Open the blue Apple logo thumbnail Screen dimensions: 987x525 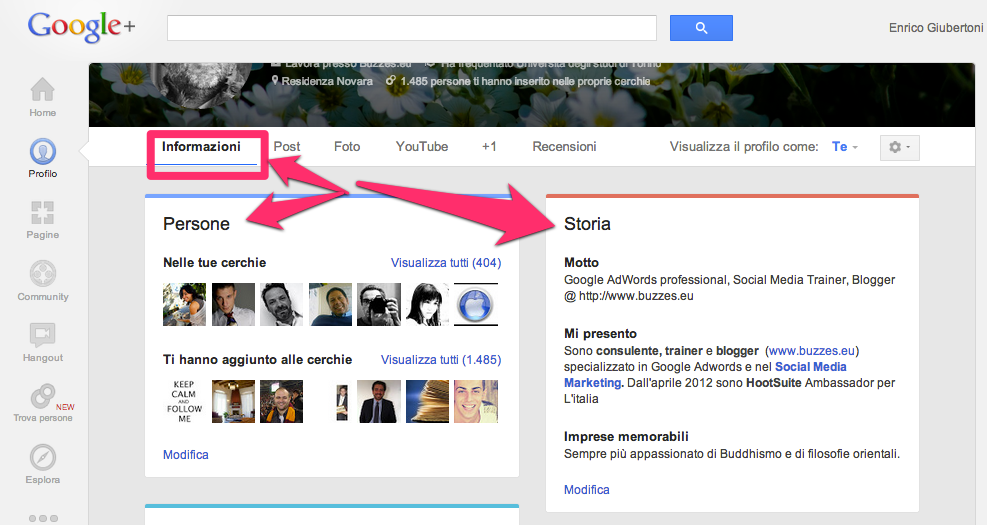pos(476,304)
